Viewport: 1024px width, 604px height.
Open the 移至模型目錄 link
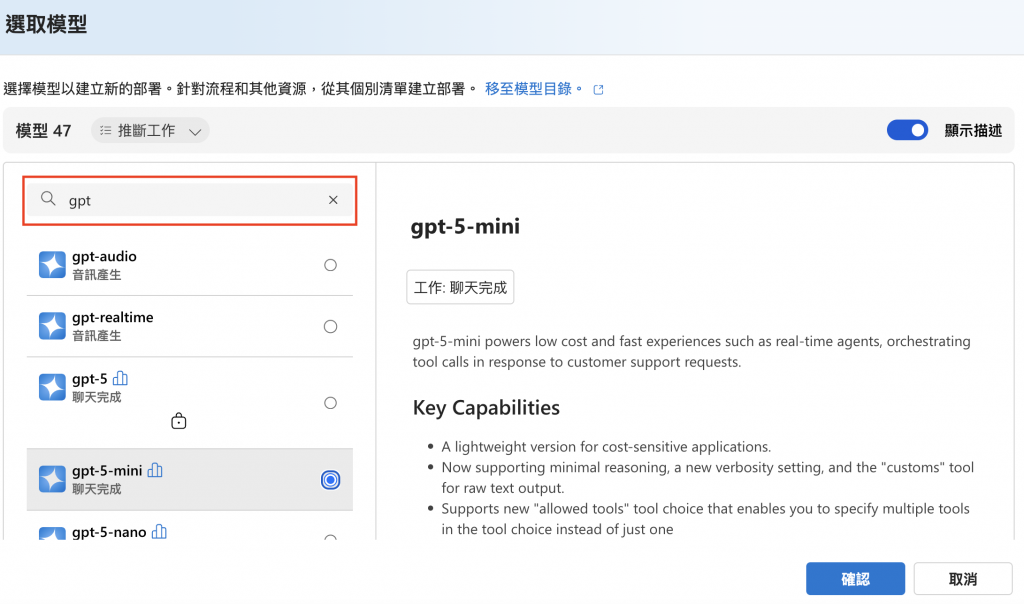pos(534,89)
